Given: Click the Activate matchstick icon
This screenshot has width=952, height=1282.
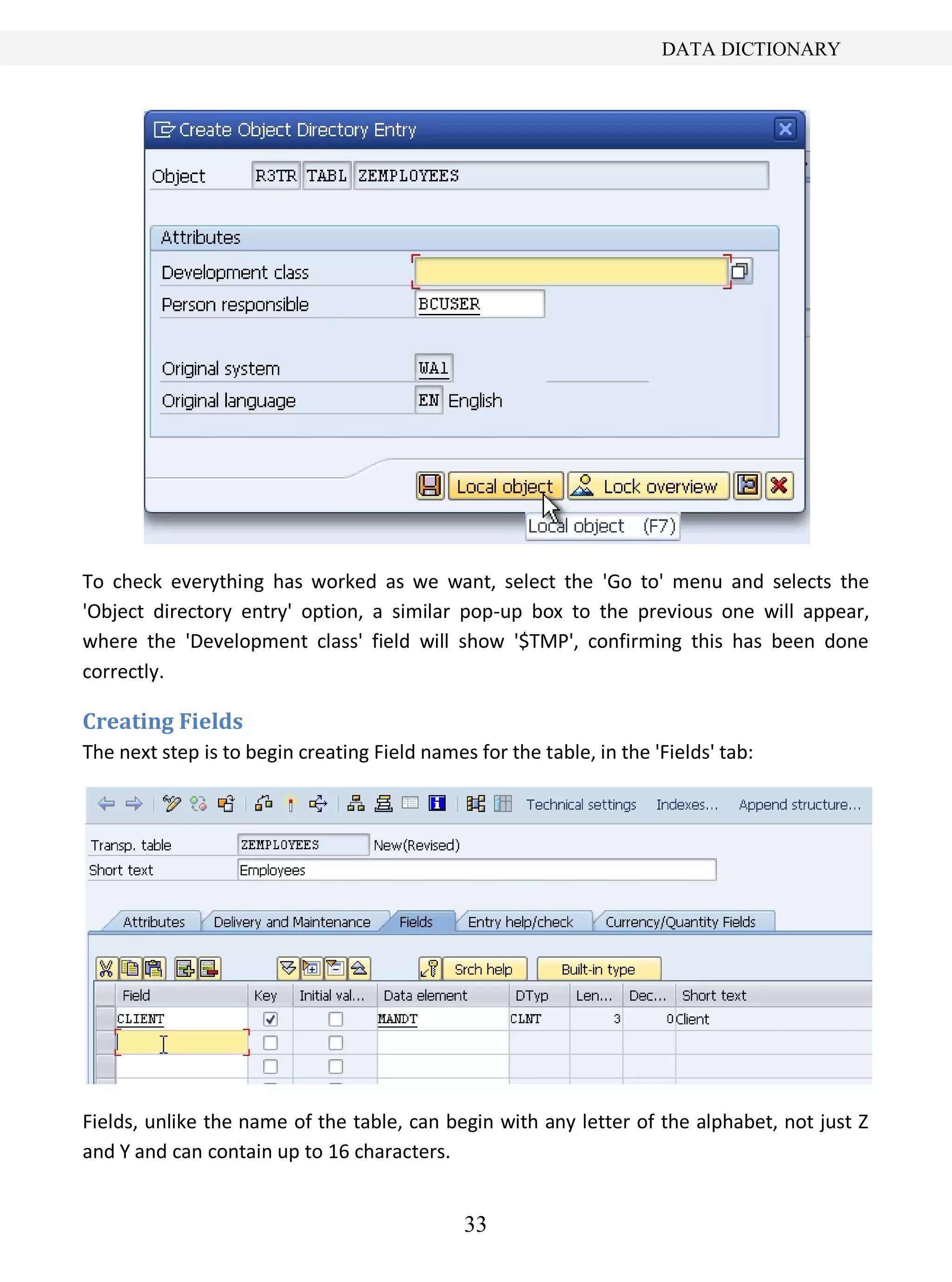Looking at the screenshot, I should tap(291, 804).
